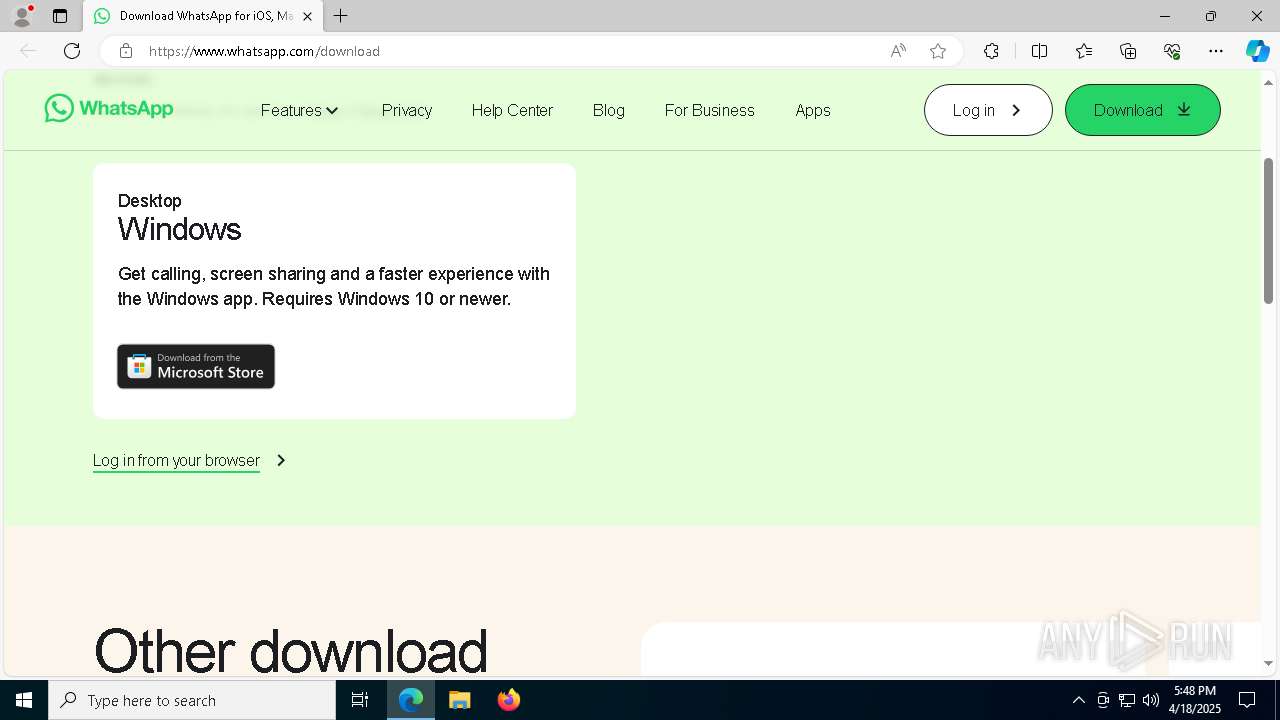Viewport: 1280px width, 720px height.
Task: Click the page vertical scrollbar thumb
Action: (1269, 230)
